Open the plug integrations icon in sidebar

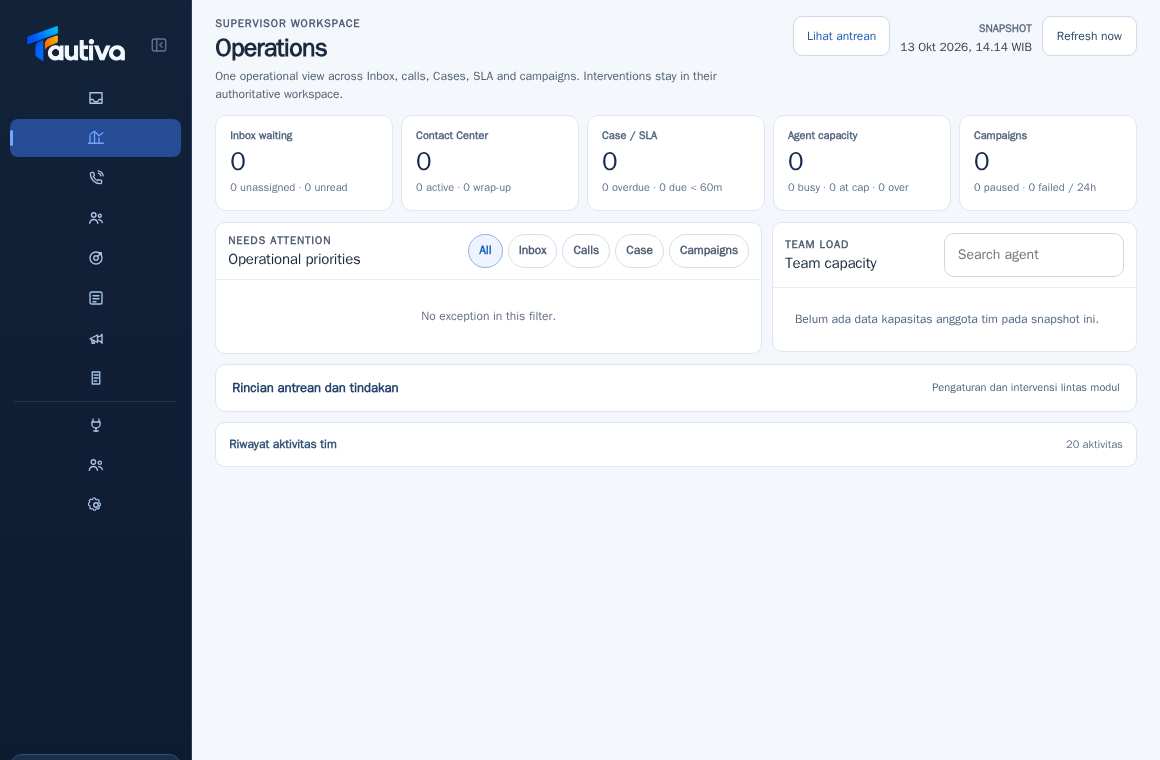(95, 425)
